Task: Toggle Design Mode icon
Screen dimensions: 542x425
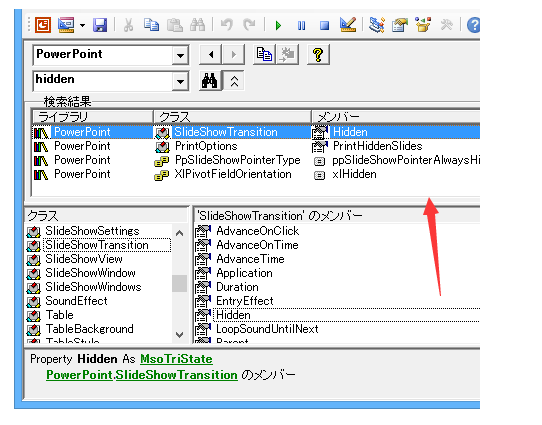Action: 347,25
